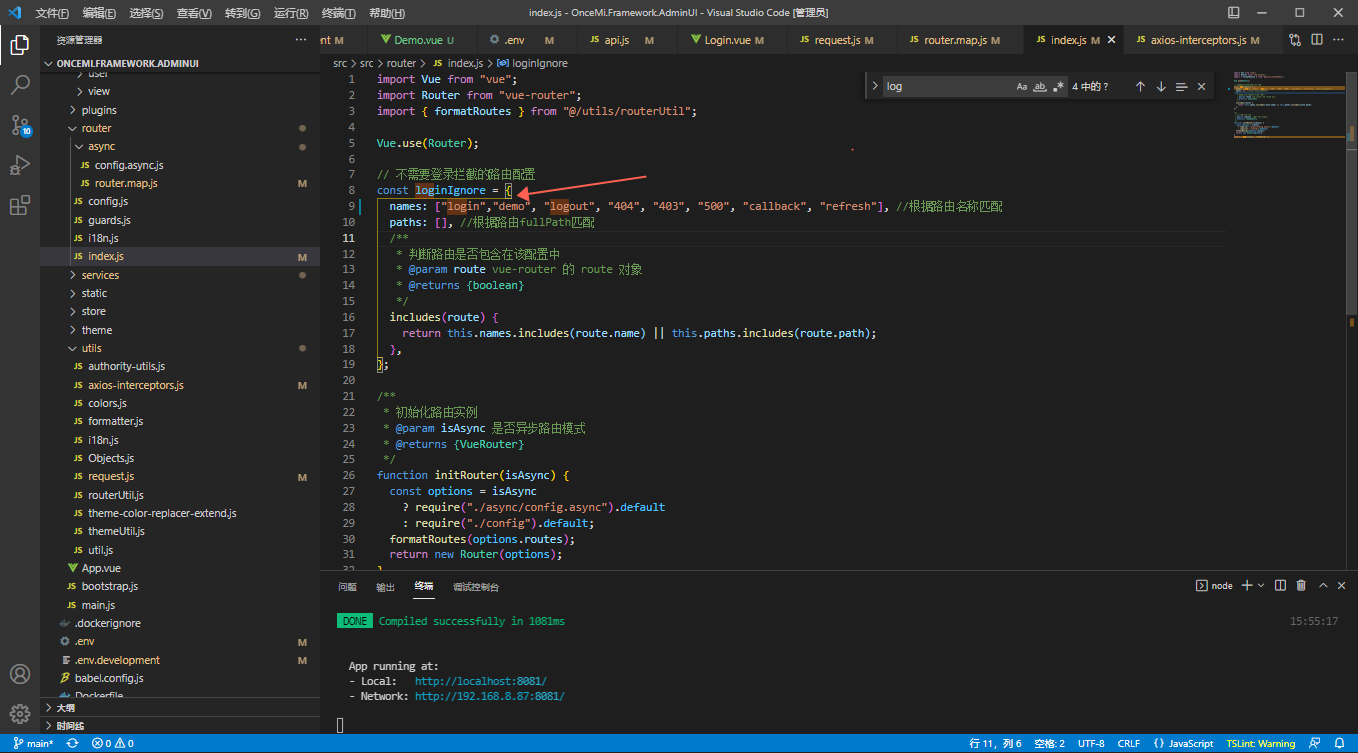This screenshot has height=753, width=1358.
Task: Split the terminal panel
Action: pyautogui.click(x=1281, y=585)
